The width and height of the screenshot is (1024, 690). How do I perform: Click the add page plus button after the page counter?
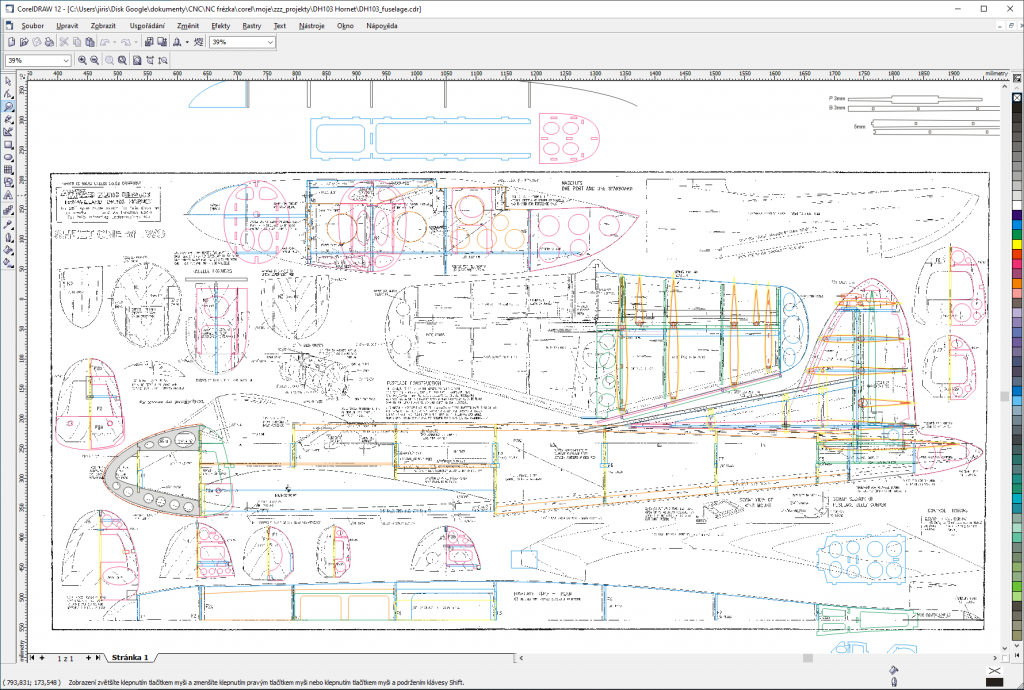(89, 657)
